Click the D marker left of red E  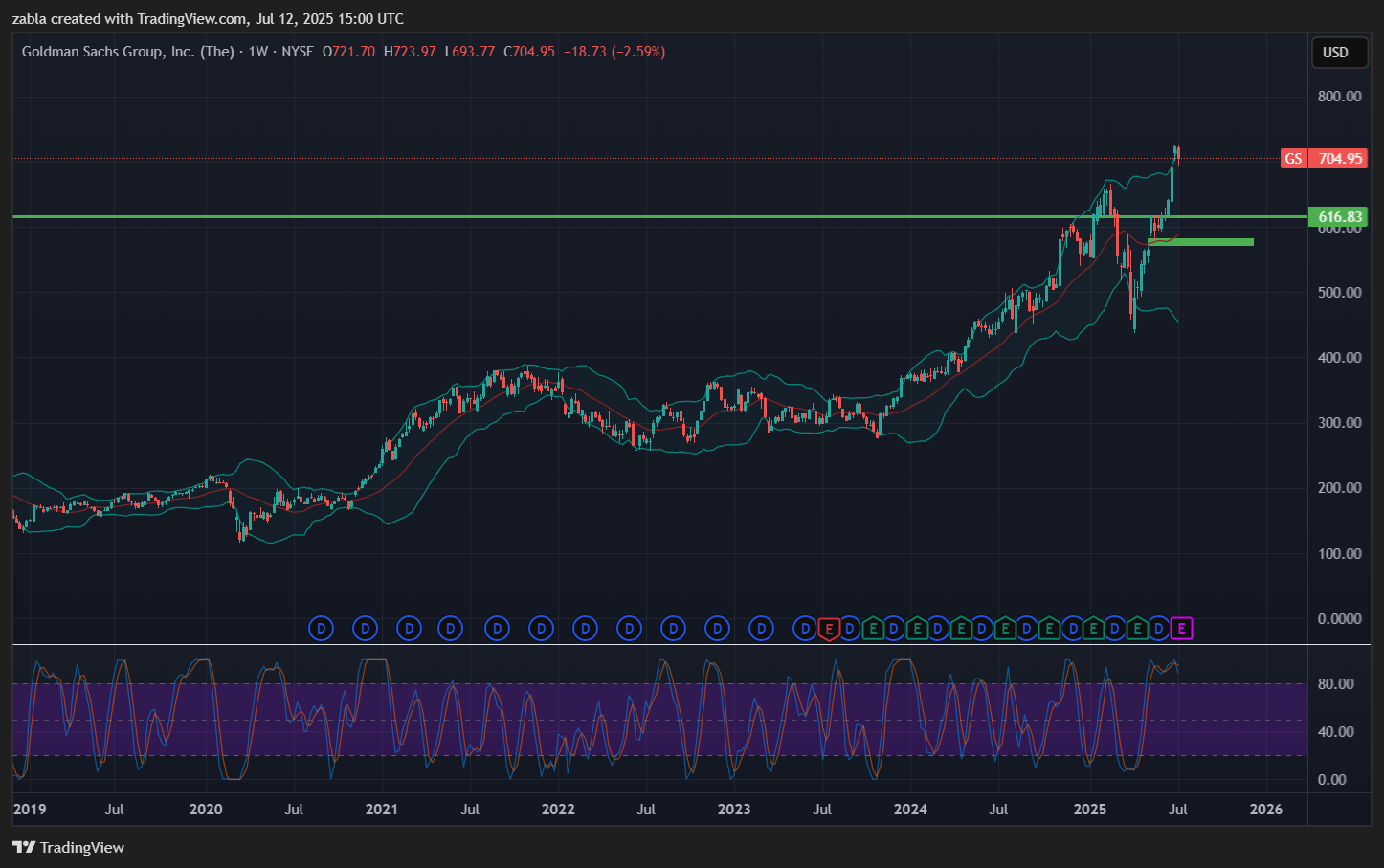(806, 629)
